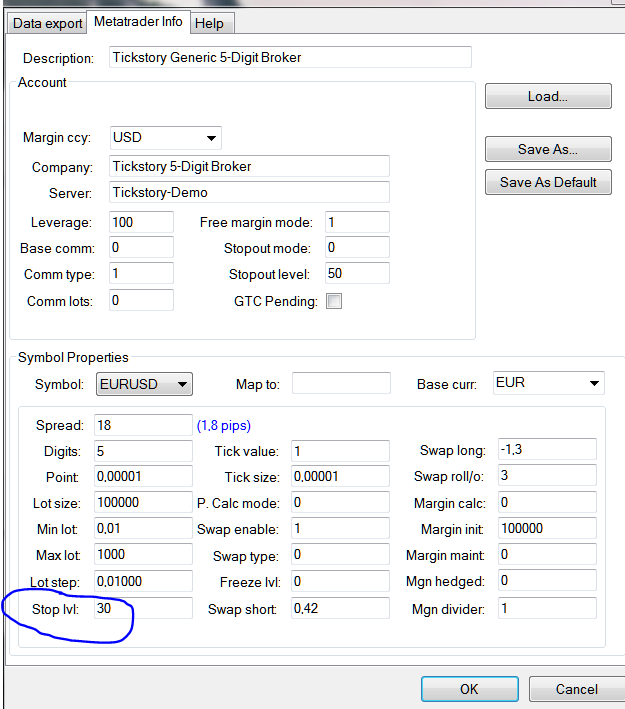Click the Comm type field
The image size is (625, 709).
coord(141,274)
